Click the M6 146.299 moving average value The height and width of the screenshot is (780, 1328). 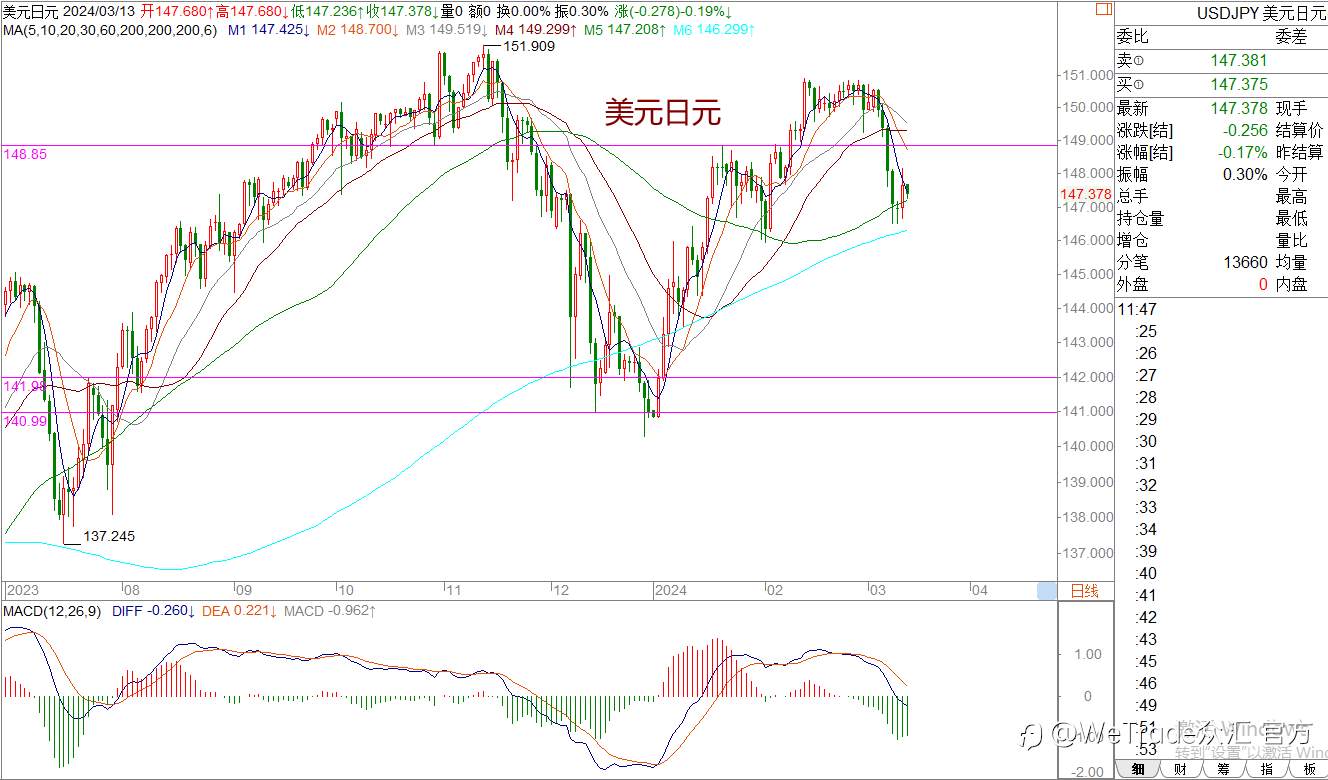click(x=714, y=30)
